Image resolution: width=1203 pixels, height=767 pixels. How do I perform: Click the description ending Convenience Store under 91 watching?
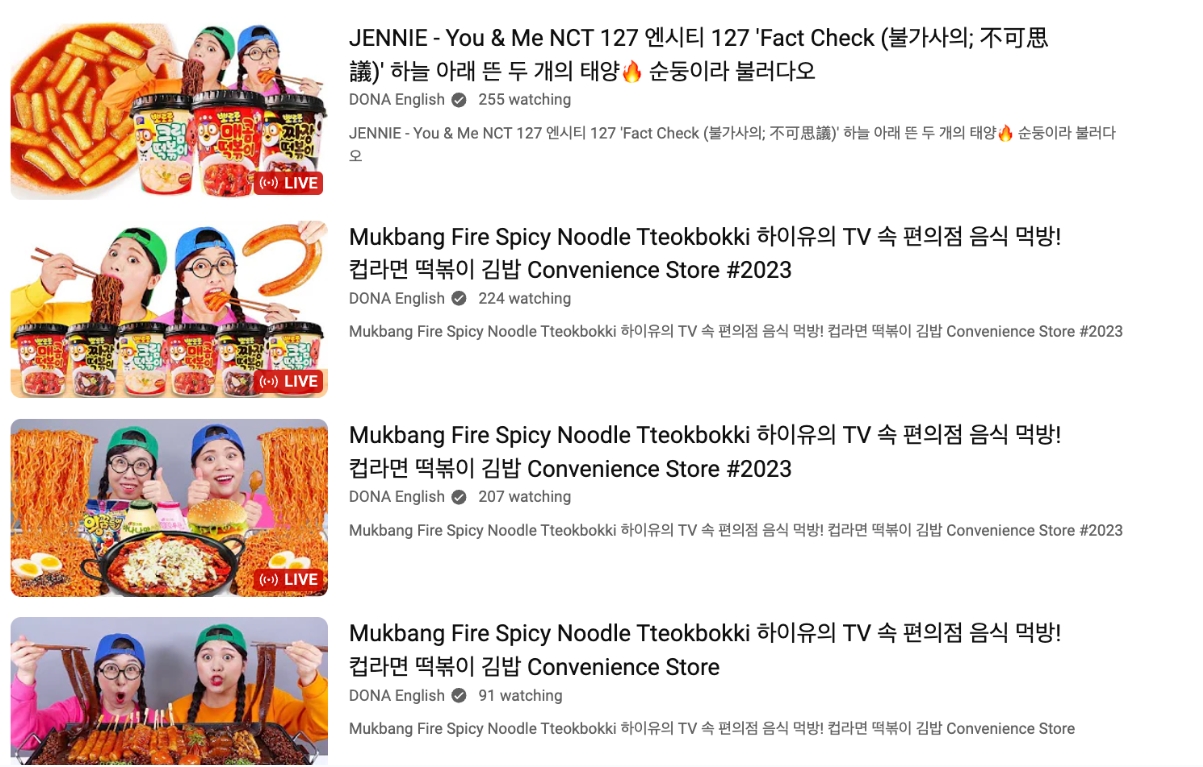pos(712,728)
